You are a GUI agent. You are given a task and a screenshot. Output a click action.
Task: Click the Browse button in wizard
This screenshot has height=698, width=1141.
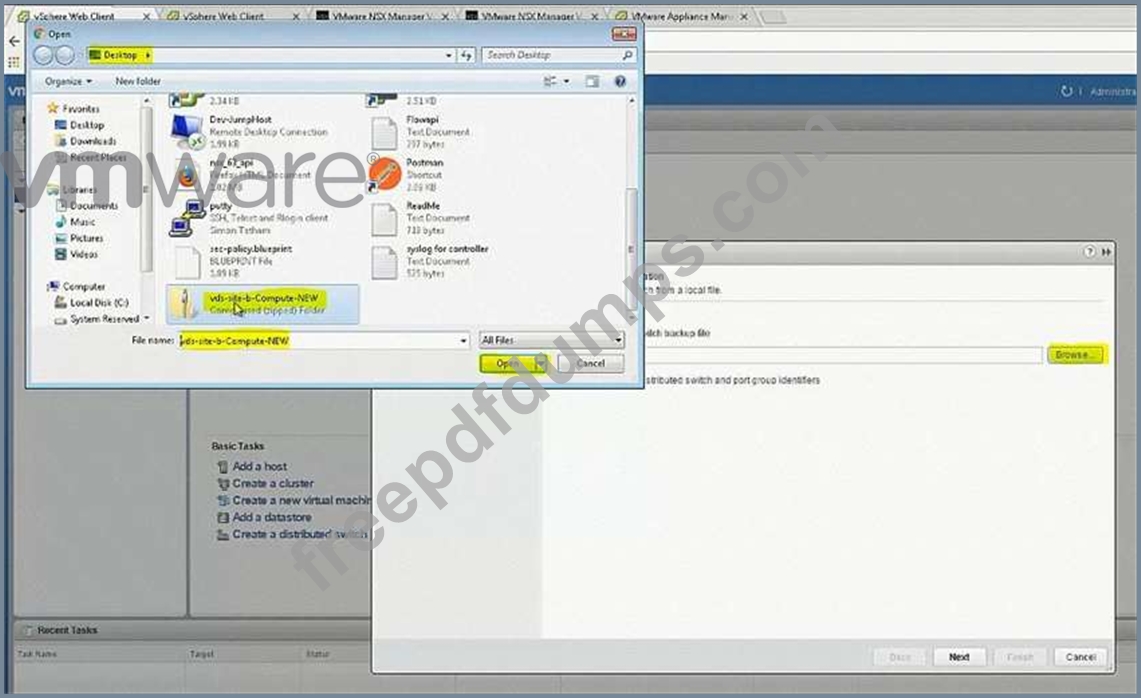1074,354
